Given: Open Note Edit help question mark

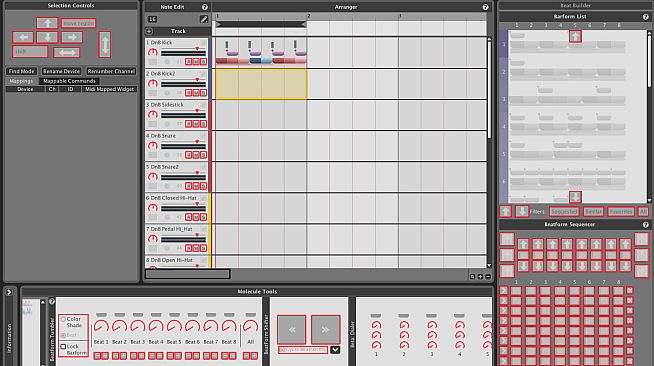Looking at the screenshot, I should [x=204, y=7].
